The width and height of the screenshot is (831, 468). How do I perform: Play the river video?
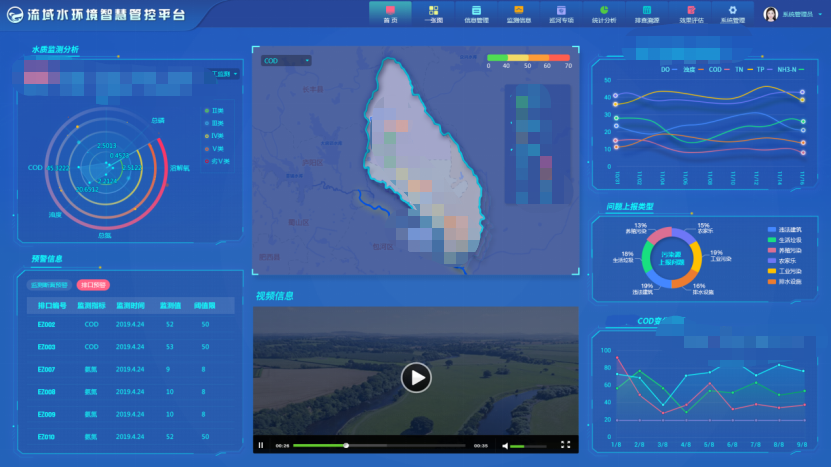click(x=416, y=376)
